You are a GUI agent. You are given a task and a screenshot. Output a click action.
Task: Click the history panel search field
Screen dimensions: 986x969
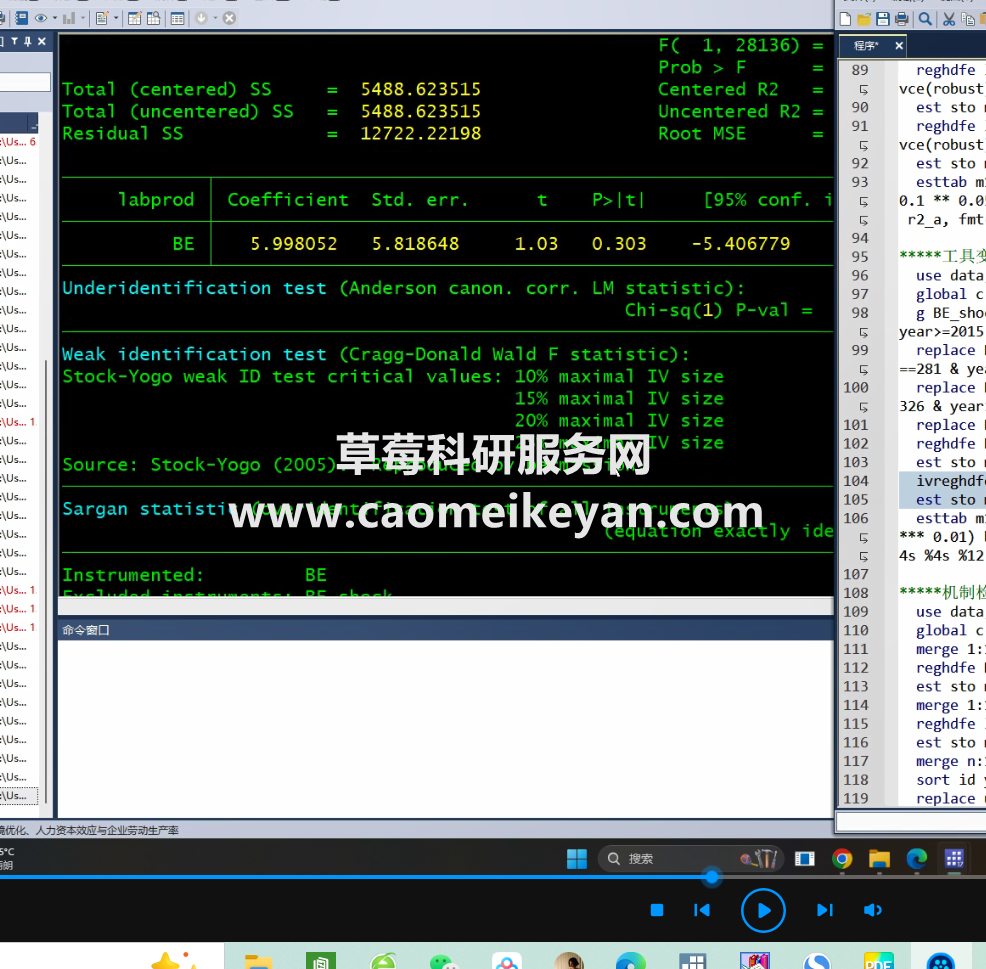25,82
